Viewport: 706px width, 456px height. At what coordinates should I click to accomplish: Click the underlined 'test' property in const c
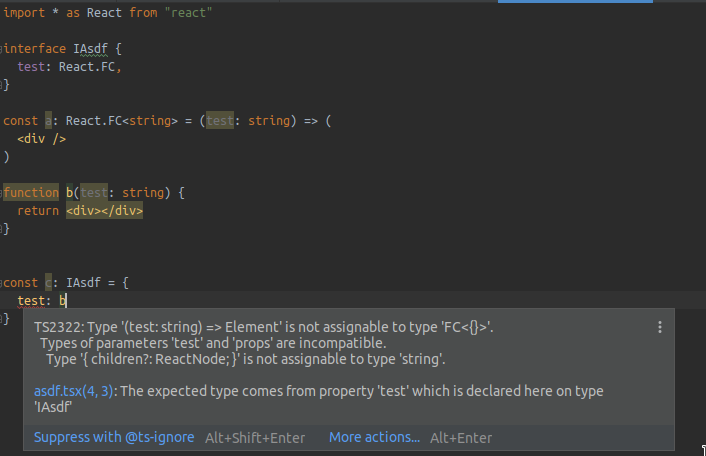pos(31,301)
